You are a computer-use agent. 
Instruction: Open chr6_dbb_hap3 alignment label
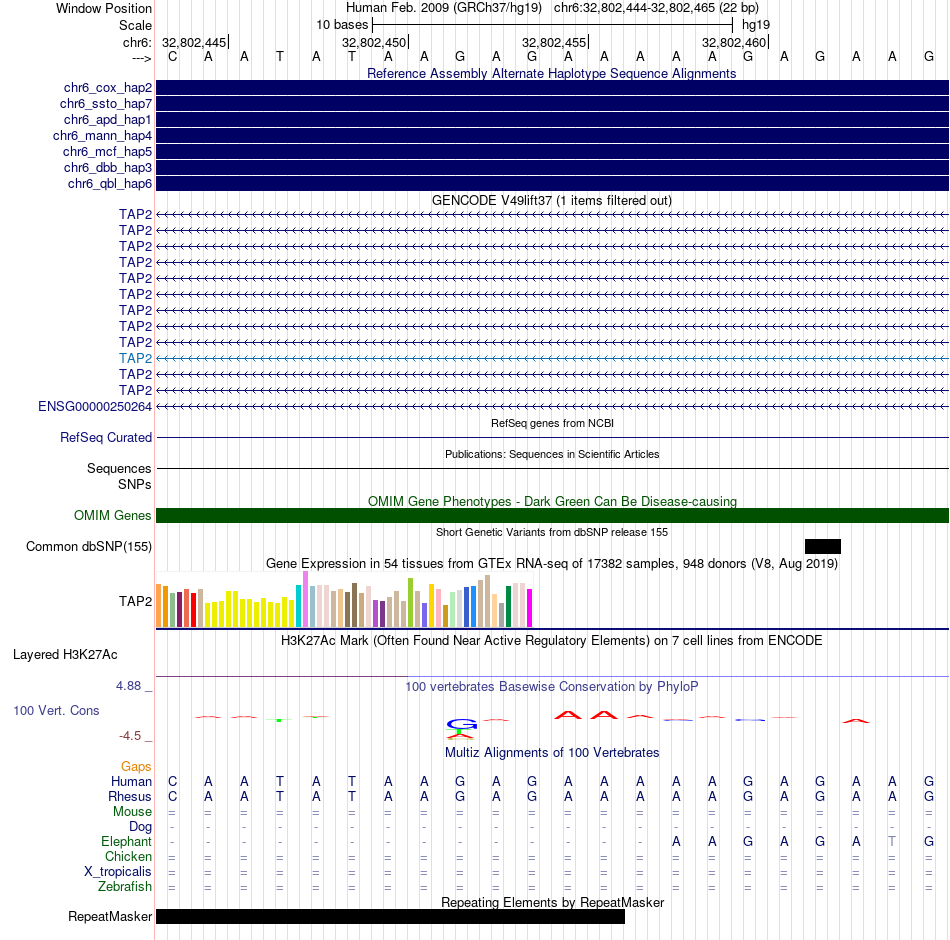click(108, 167)
